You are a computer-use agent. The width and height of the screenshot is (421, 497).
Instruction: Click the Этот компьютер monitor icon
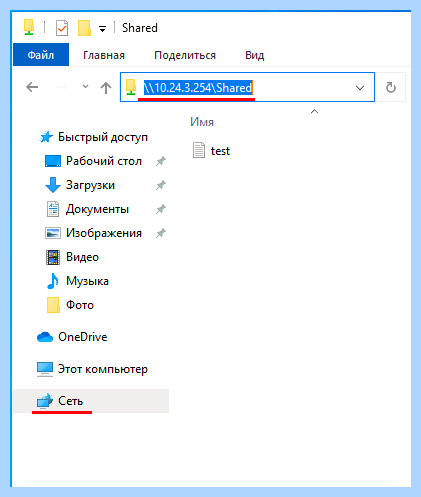pos(45,369)
